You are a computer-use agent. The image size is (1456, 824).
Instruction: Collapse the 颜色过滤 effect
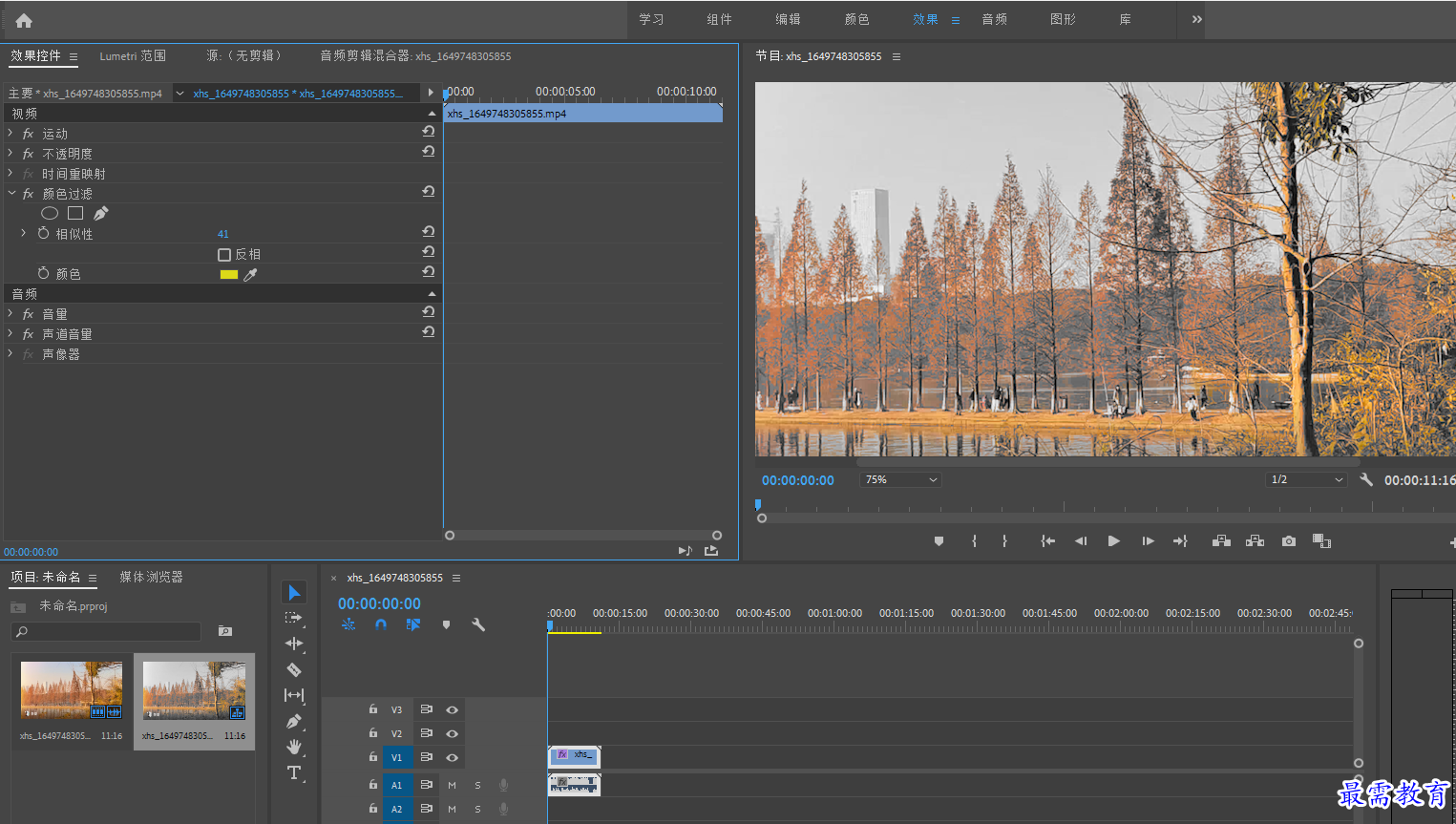tap(11, 193)
